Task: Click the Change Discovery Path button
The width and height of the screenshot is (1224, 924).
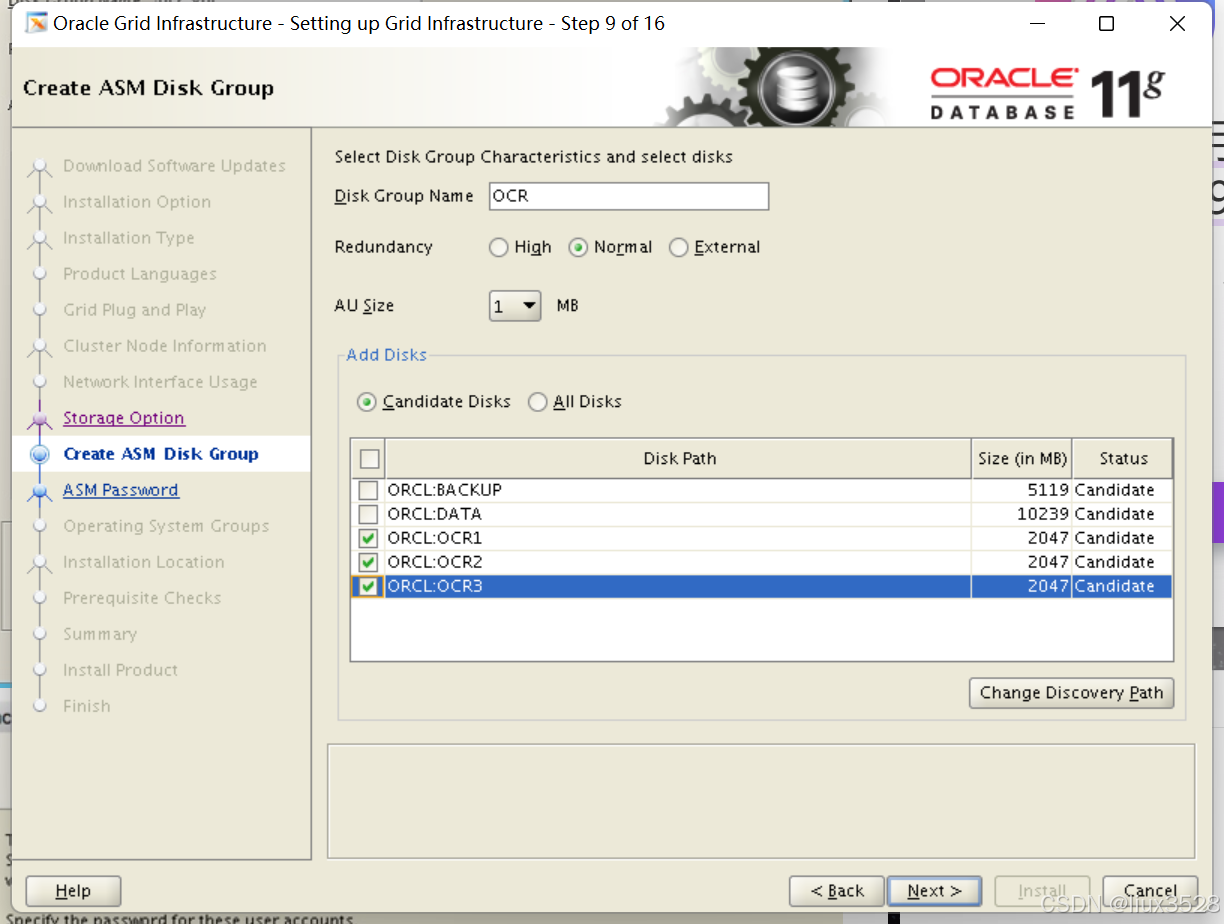Action: pos(1071,693)
